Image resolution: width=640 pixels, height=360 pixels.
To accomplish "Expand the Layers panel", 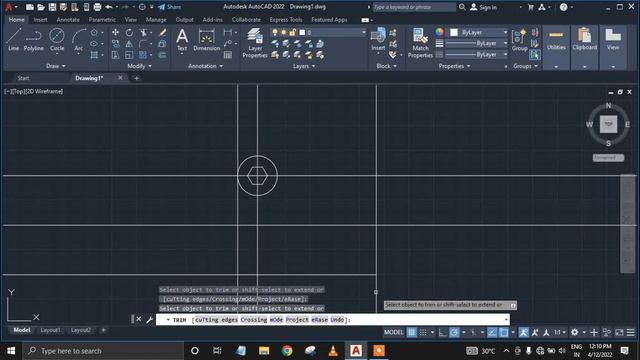I will [304, 66].
